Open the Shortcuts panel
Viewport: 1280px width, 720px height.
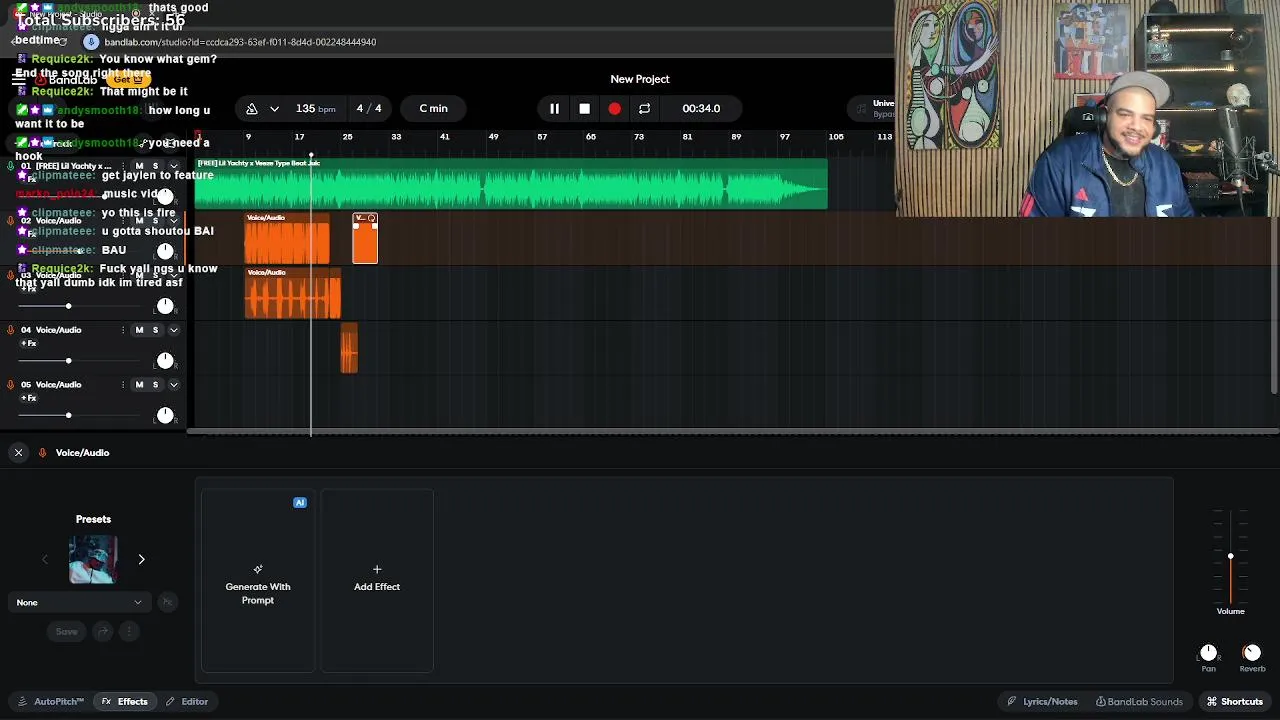click(1235, 702)
